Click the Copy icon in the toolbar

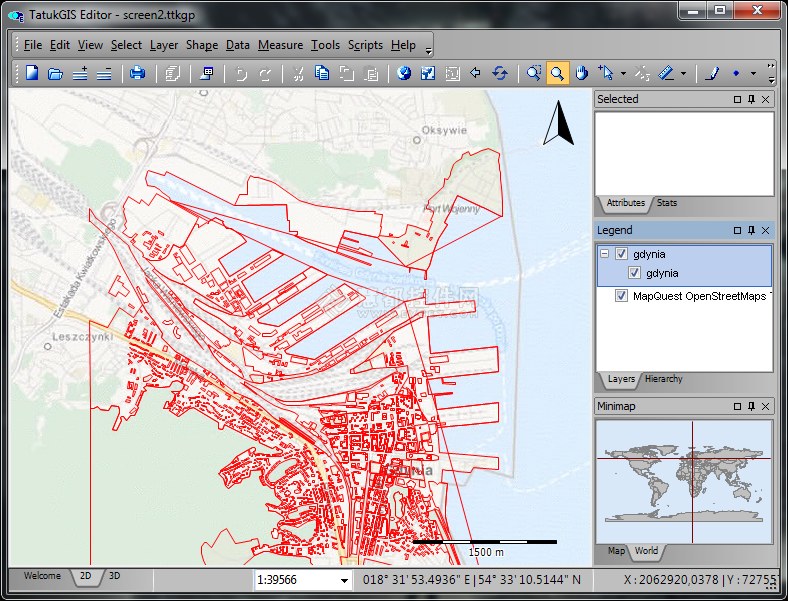pos(322,73)
